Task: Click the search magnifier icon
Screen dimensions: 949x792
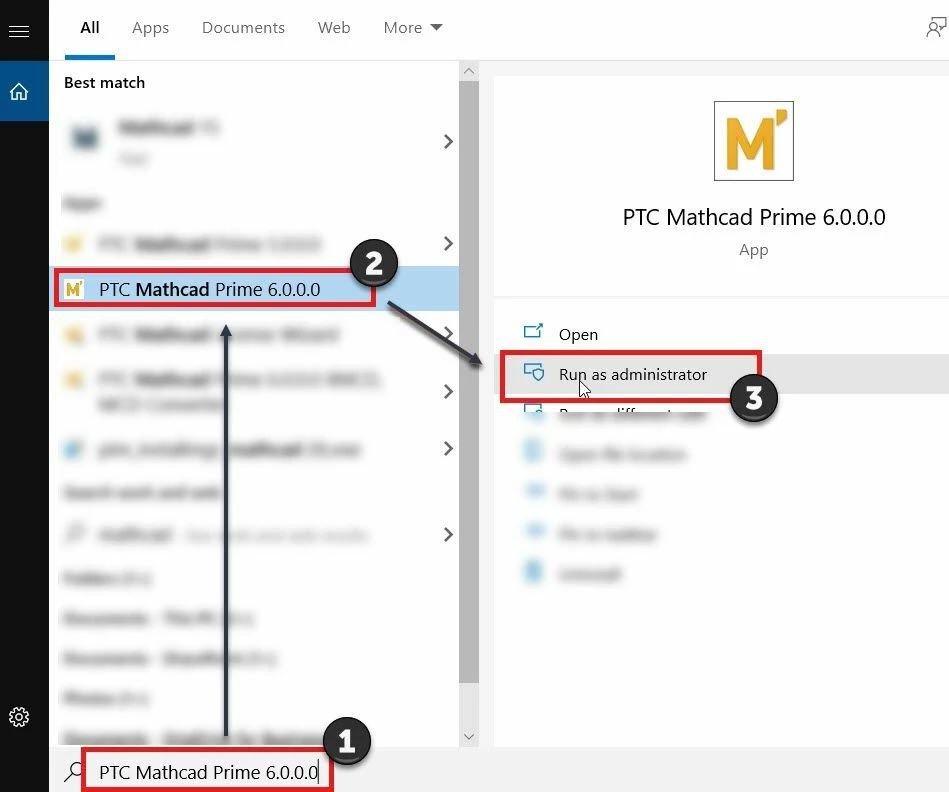Action: (x=74, y=771)
